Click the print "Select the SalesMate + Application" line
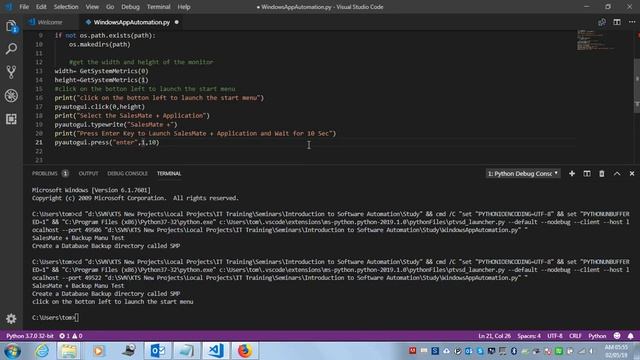 [x=132, y=116]
